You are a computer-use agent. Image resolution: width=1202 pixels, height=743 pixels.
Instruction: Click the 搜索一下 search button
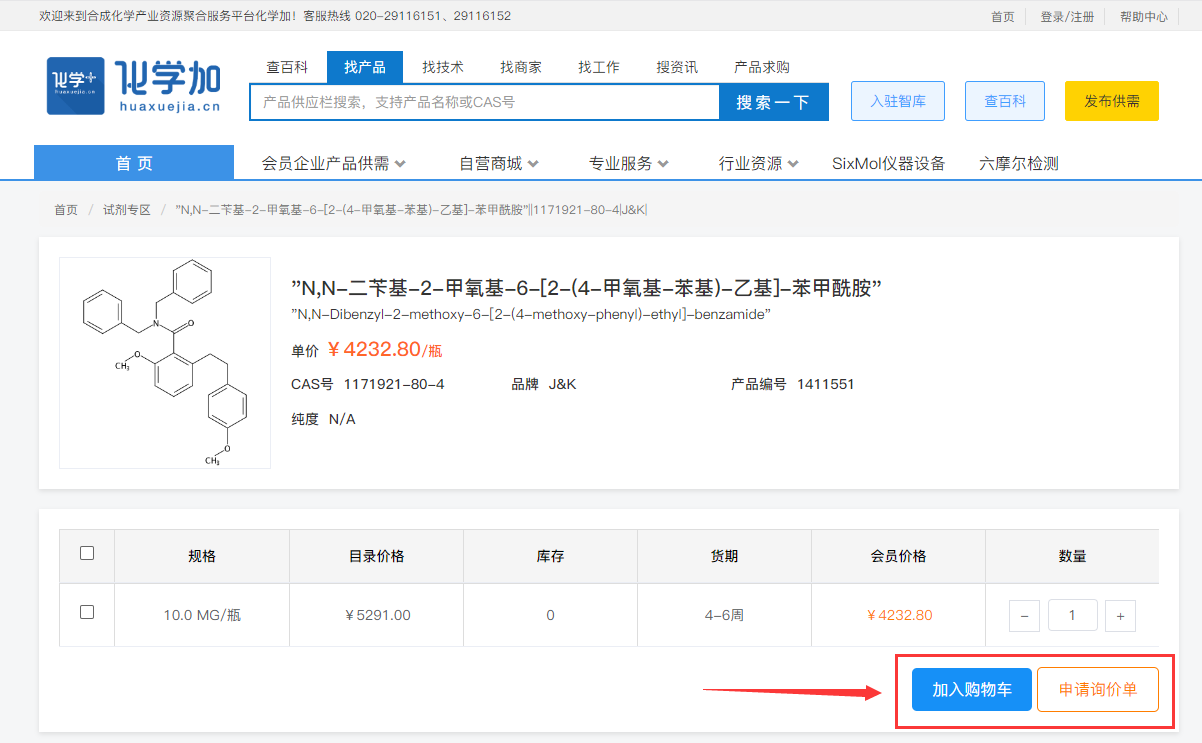(x=773, y=102)
